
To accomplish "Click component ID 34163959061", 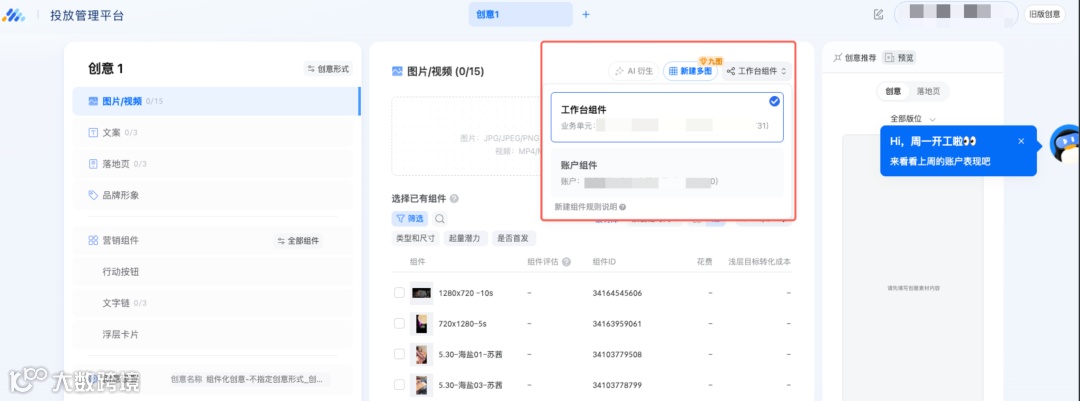I will tap(617, 324).
